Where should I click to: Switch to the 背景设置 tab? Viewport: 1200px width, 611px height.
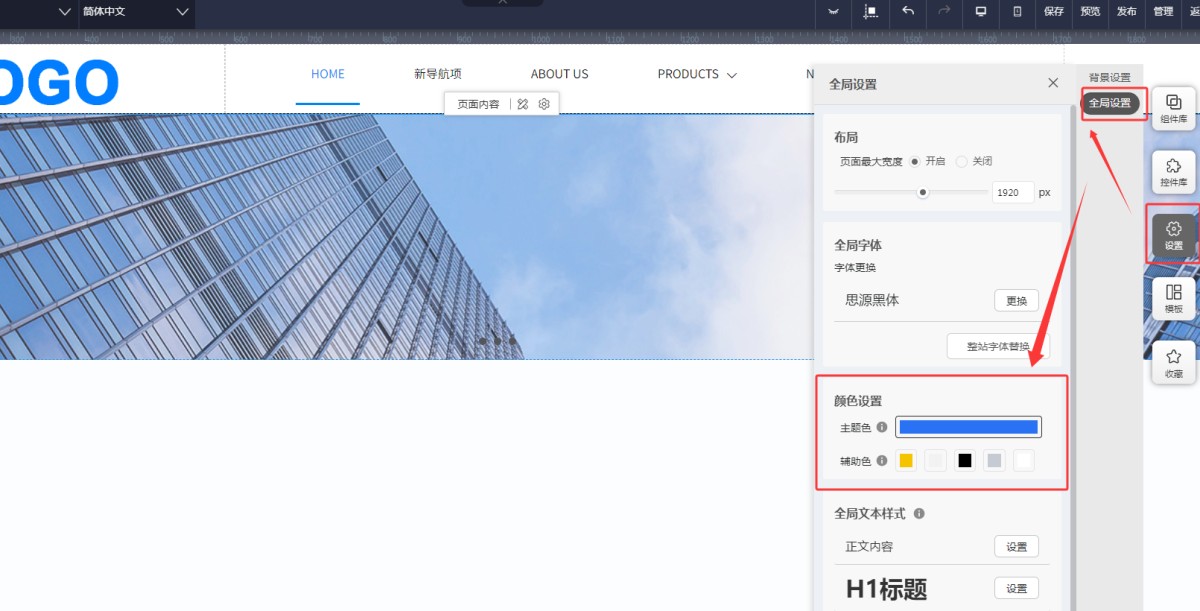1109,77
